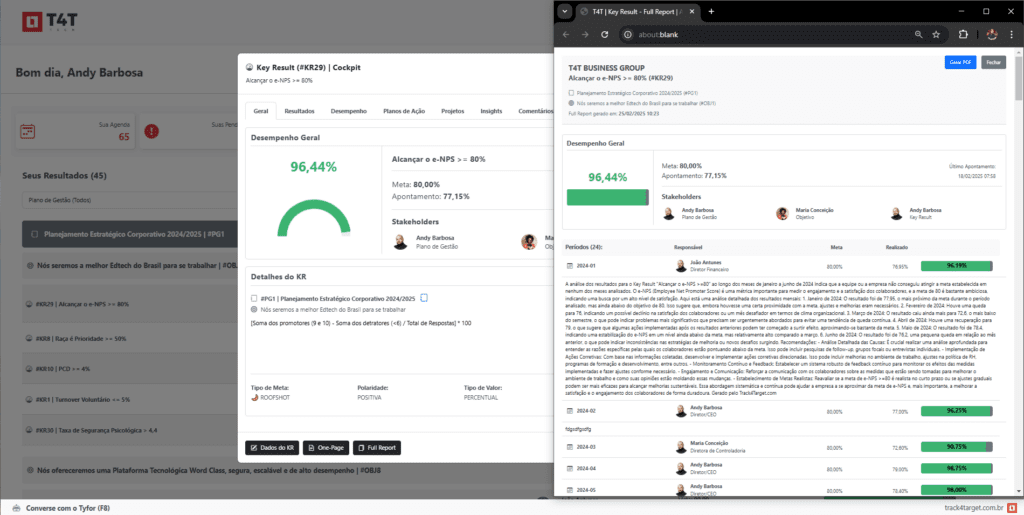Open the Insights tab
The image size is (1024, 515).
pos(491,111)
